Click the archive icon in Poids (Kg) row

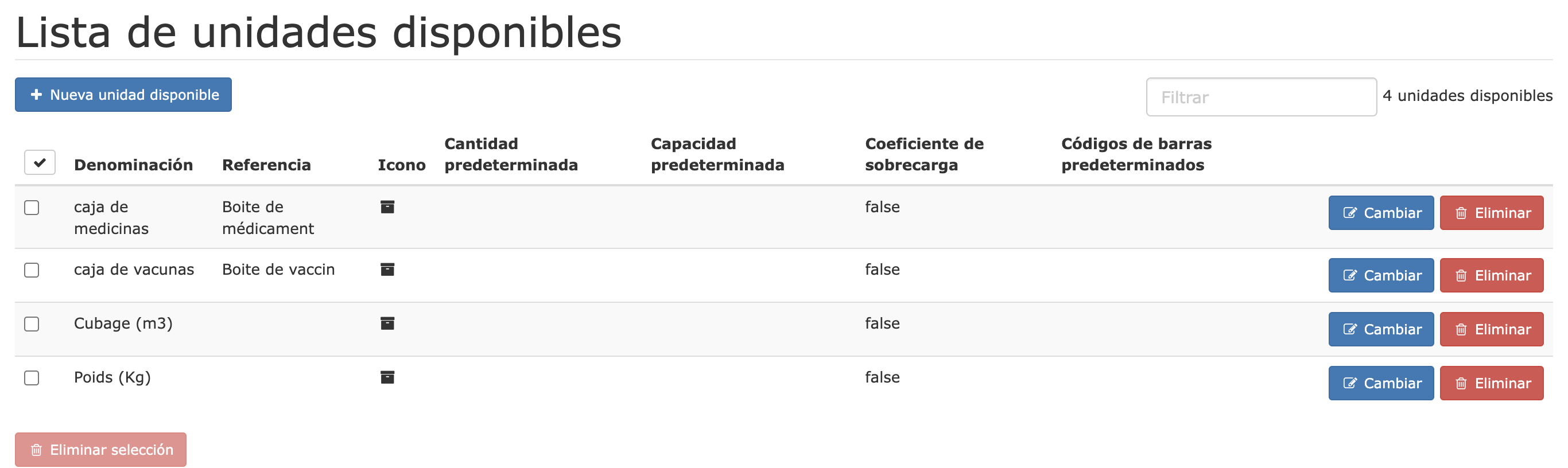point(387,377)
